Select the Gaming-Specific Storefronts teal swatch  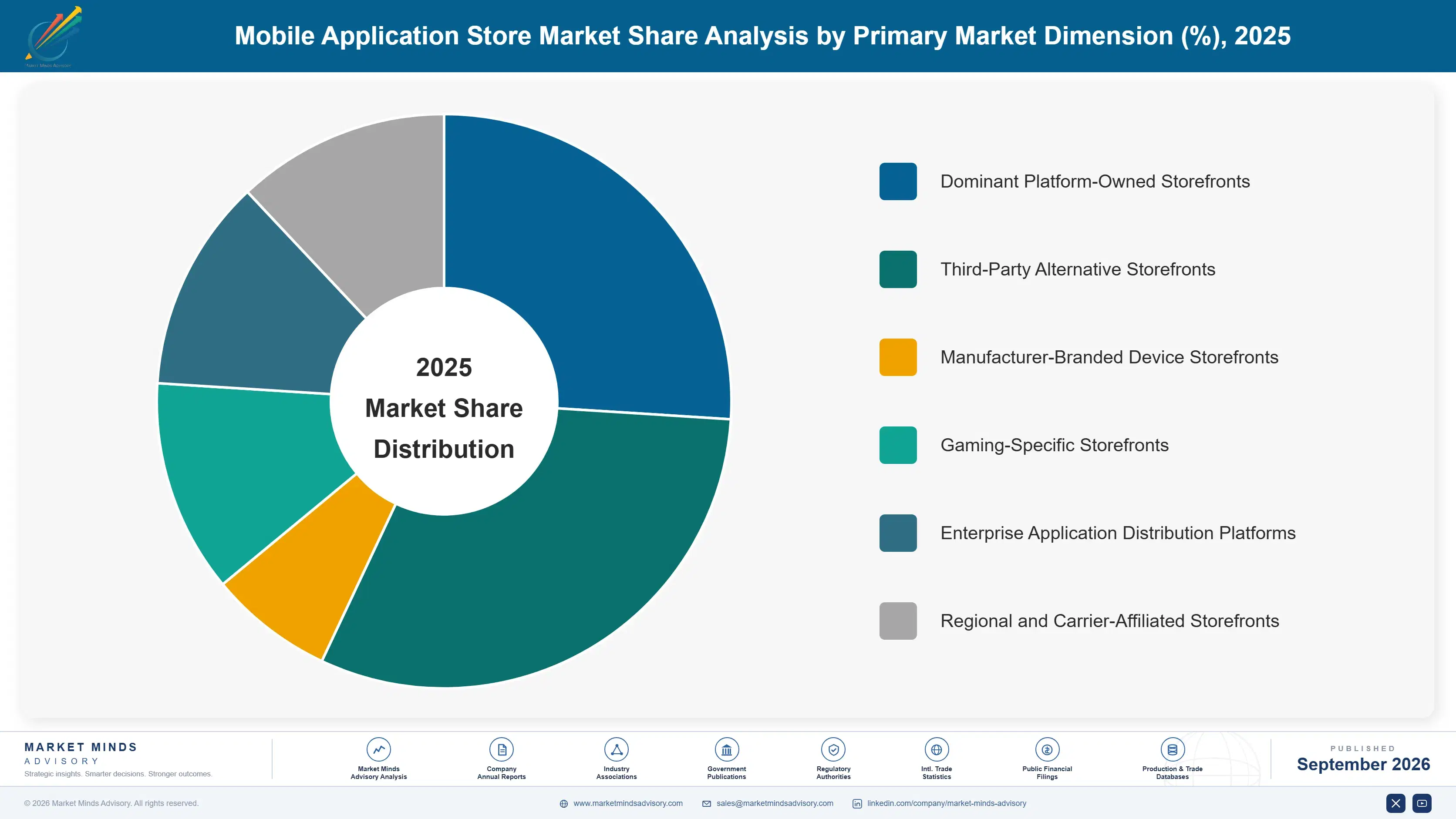(897, 445)
